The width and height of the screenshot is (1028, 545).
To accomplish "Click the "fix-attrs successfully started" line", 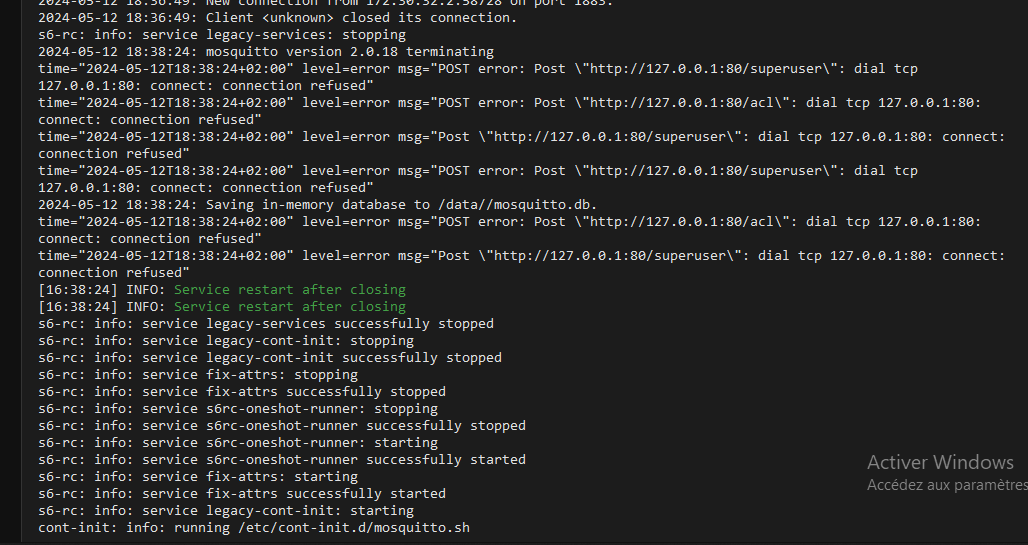I will tap(242, 494).
